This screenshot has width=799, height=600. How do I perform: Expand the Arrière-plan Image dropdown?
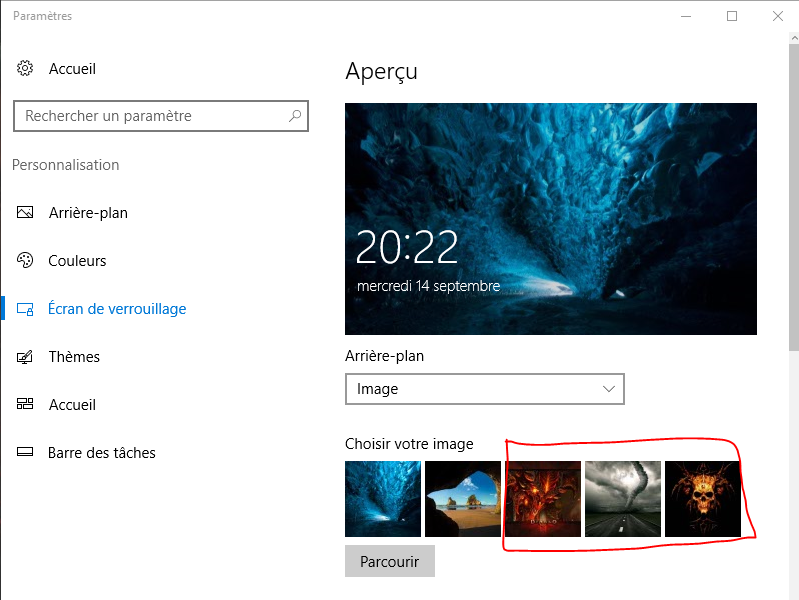point(485,389)
